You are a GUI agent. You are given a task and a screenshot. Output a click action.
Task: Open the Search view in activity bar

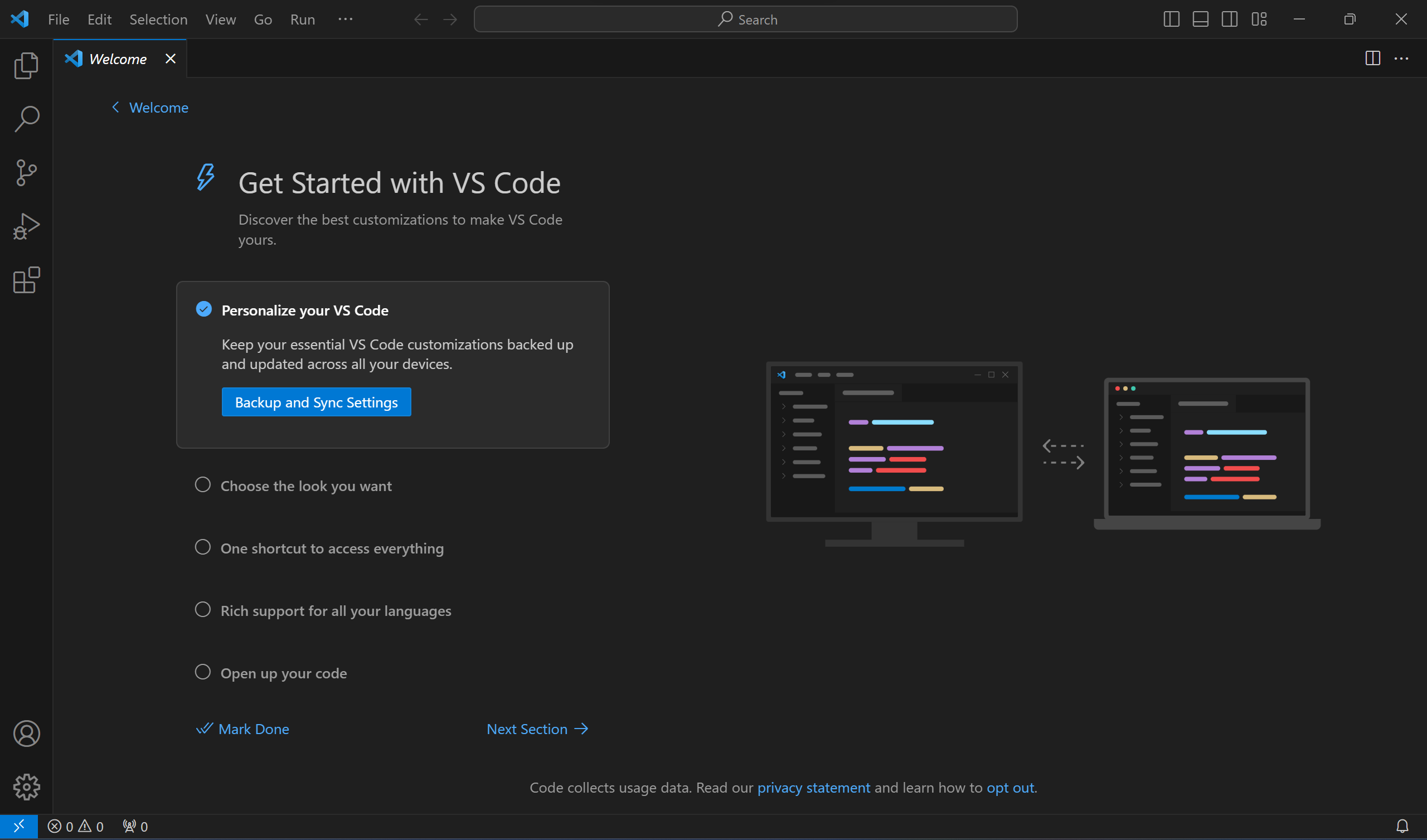[x=26, y=119]
